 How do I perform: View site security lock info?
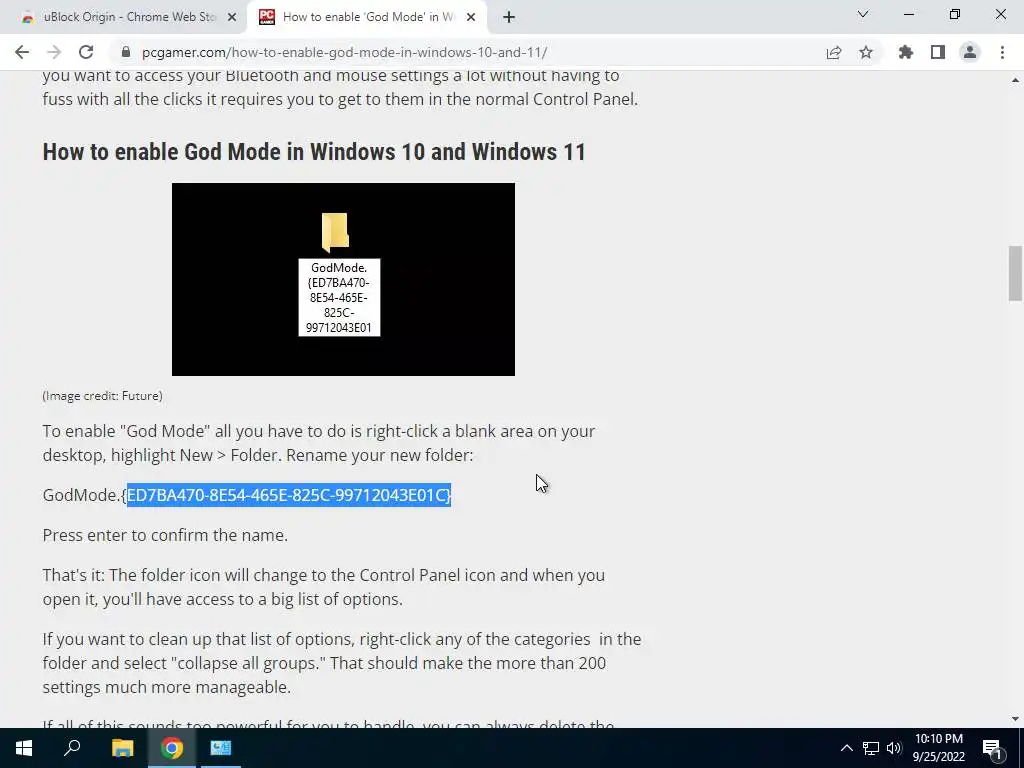click(x=126, y=52)
